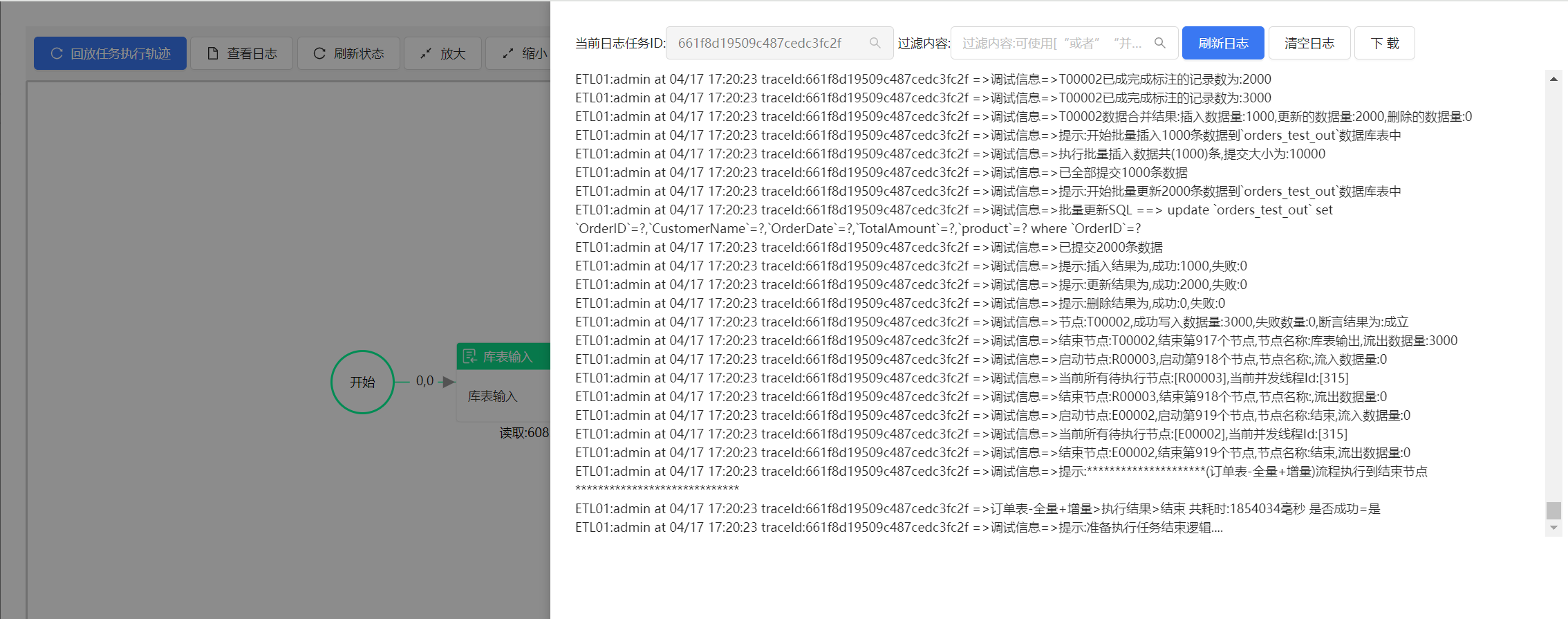Screen dimensions: 1568x619
Task: Click the blue 刷新日志 button
Action: click(1223, 43)
